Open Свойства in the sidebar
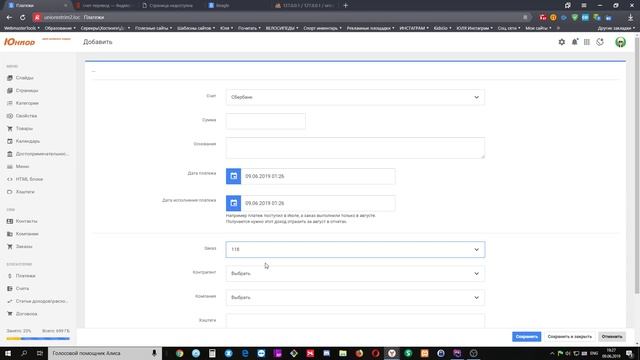640x360 pixels. (x=26, y=116)
